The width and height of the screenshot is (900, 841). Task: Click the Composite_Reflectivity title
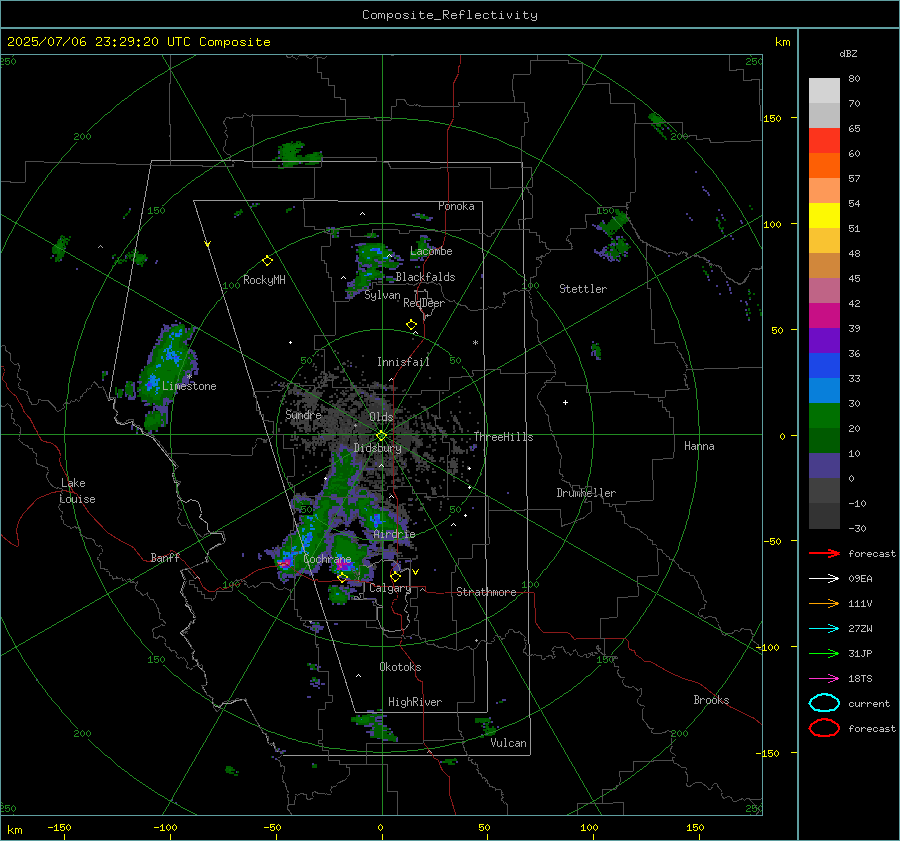450,15
